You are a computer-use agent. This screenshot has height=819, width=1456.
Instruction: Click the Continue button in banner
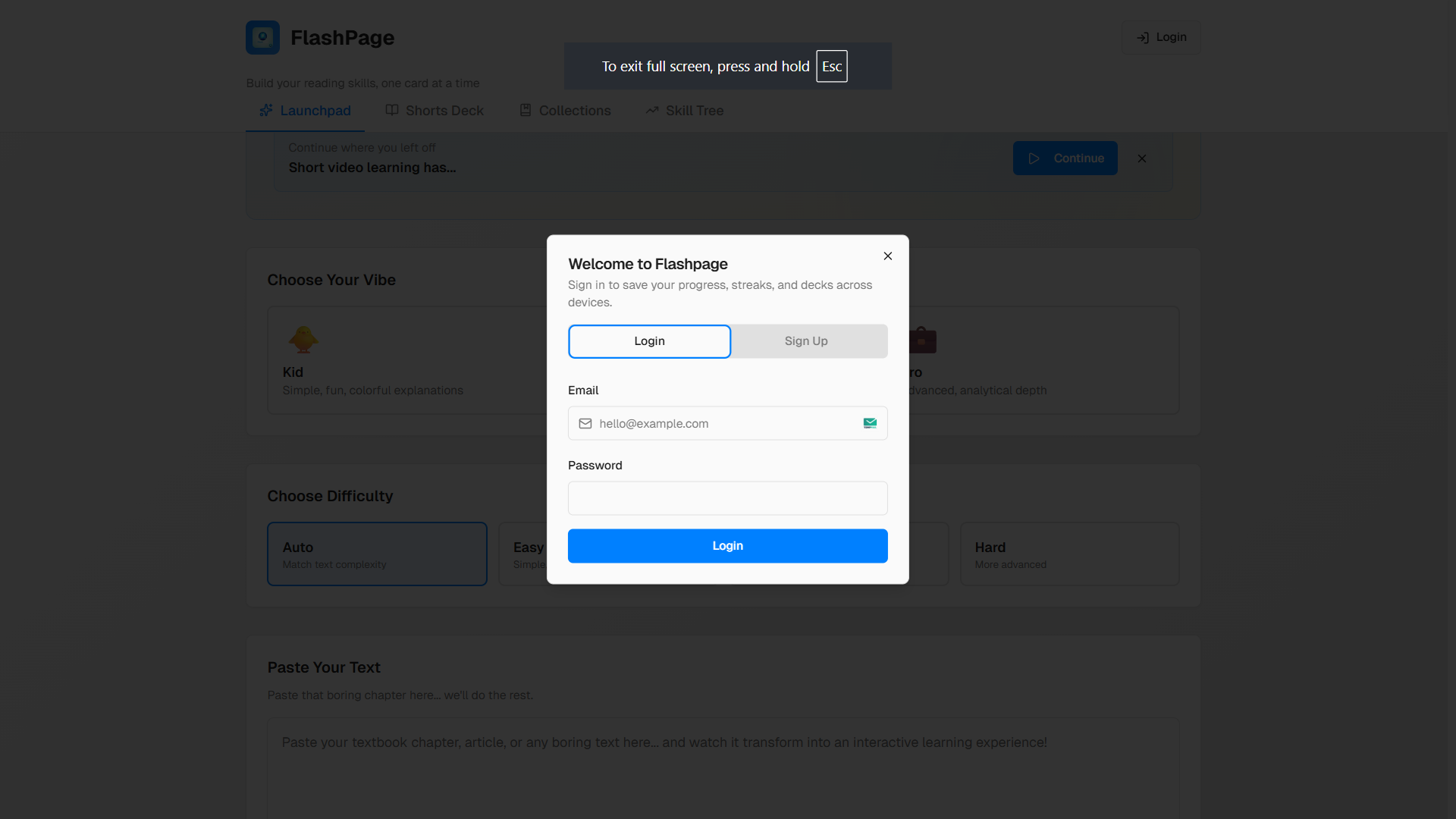coord(1065,158)
